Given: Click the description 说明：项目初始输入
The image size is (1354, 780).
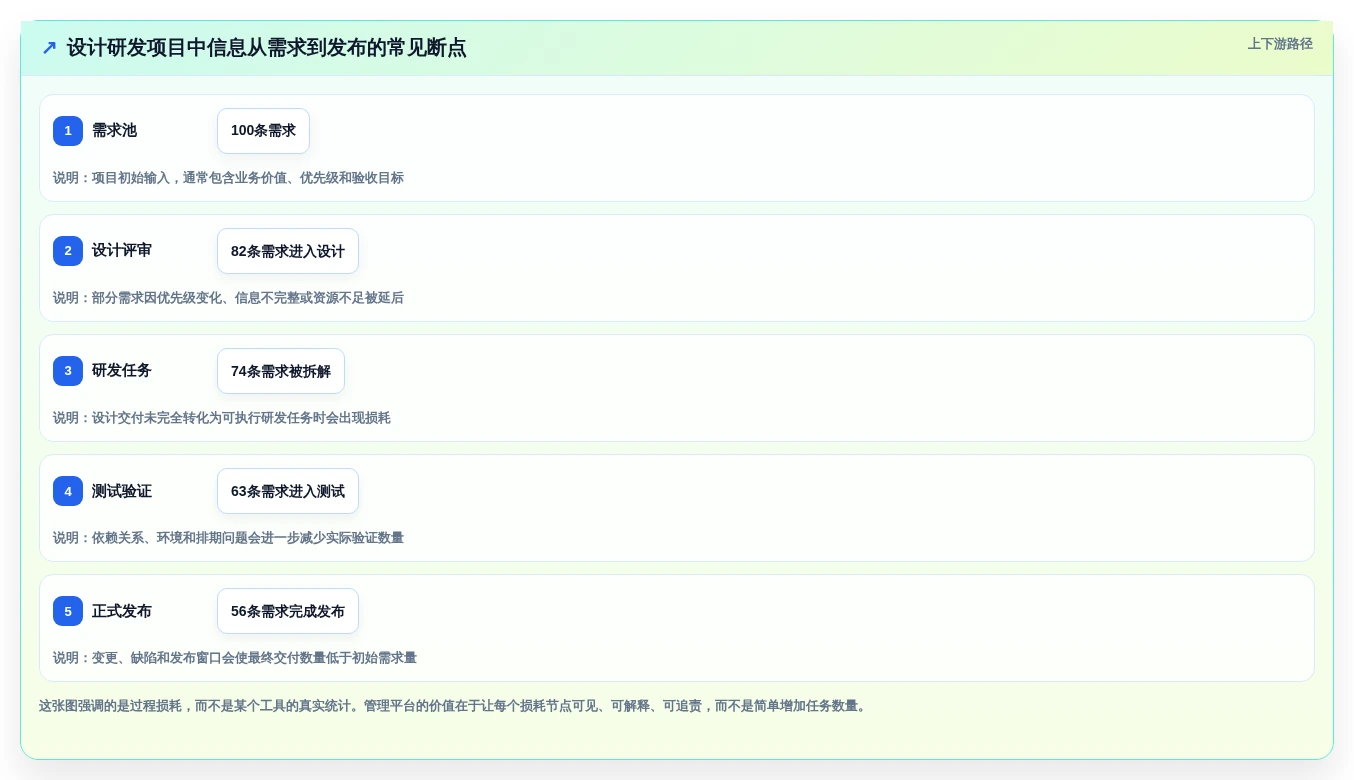Looking at the screenshot, I should coord(228,178).
